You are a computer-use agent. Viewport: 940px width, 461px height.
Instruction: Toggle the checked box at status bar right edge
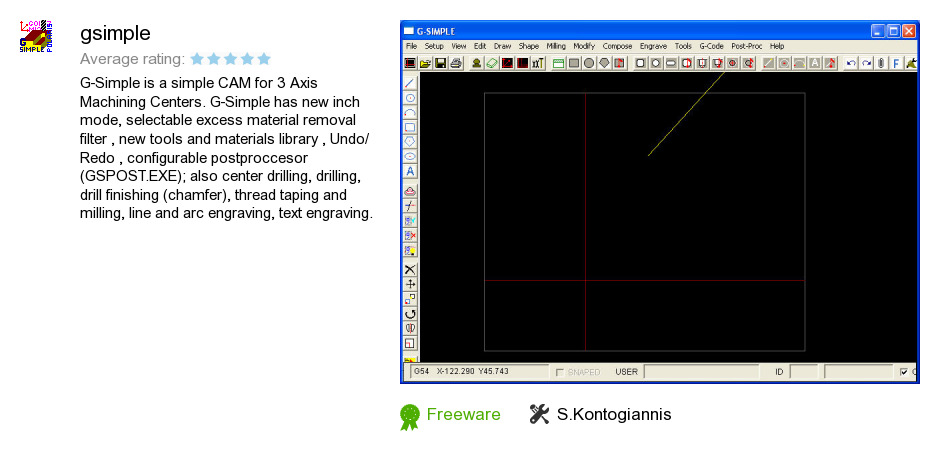click(x=904, y=372)
